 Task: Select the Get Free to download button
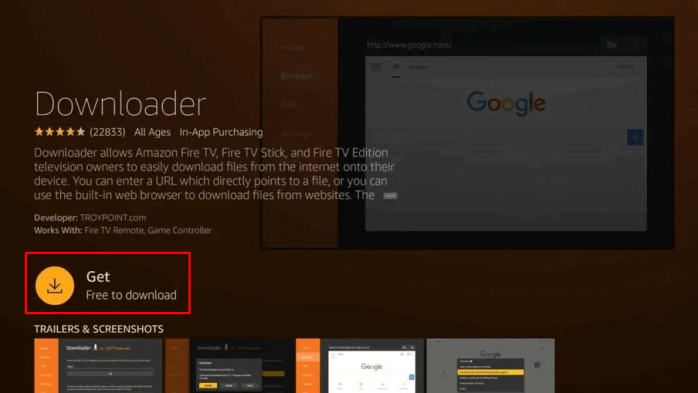tap(108, 283)
